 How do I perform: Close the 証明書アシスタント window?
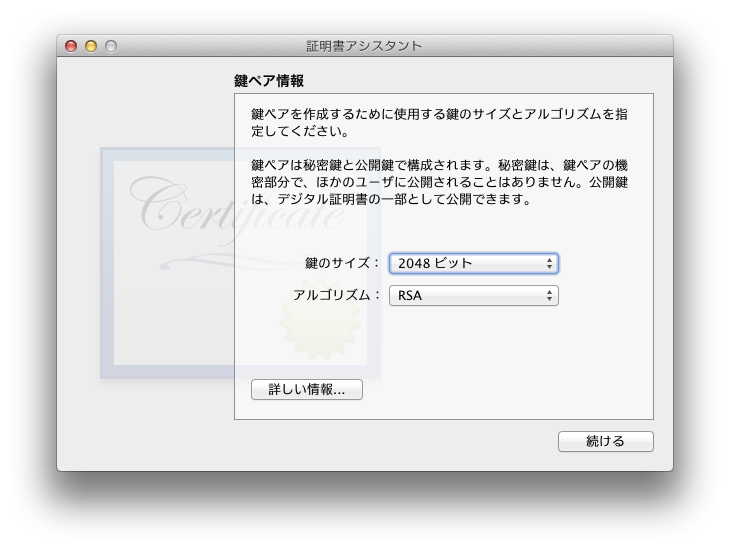coord(71,46)
